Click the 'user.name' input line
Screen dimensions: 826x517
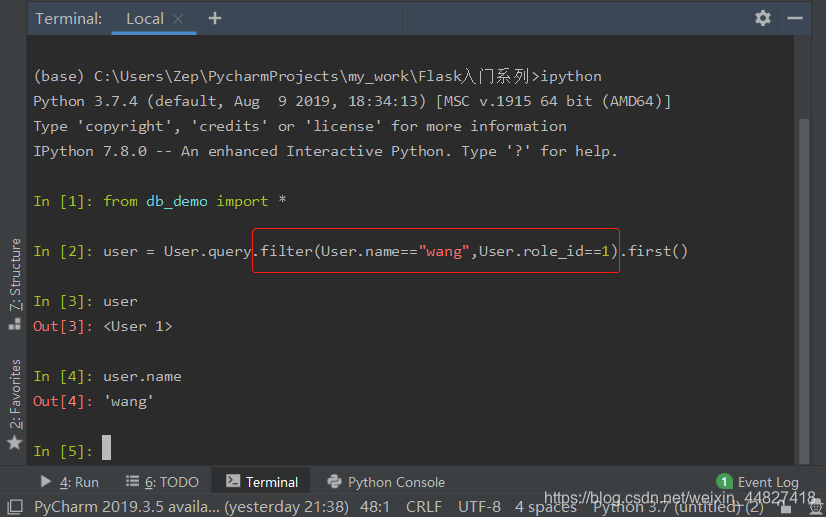pos(142,376)
